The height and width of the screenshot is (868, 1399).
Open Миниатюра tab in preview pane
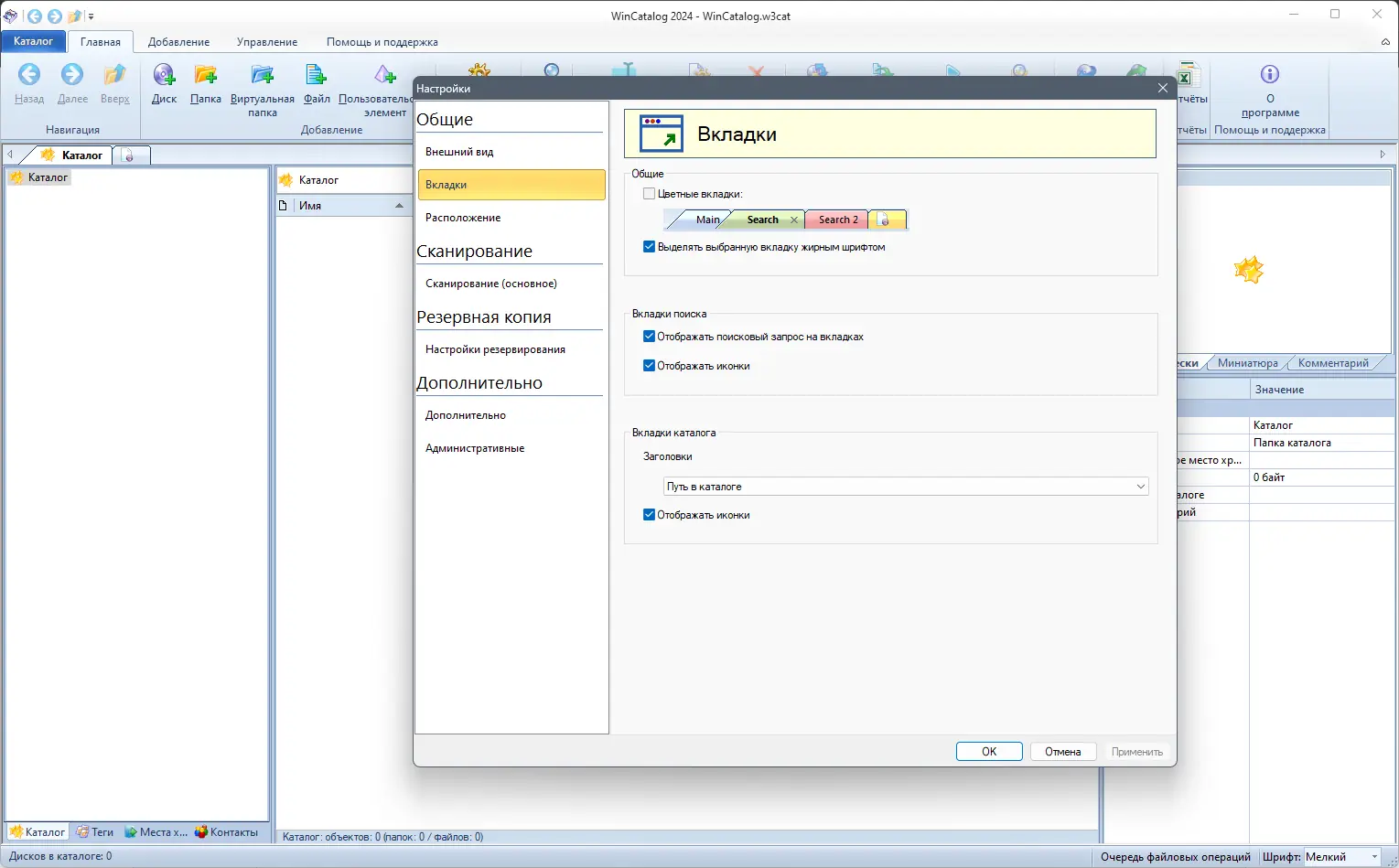(x=1247, y=363)
